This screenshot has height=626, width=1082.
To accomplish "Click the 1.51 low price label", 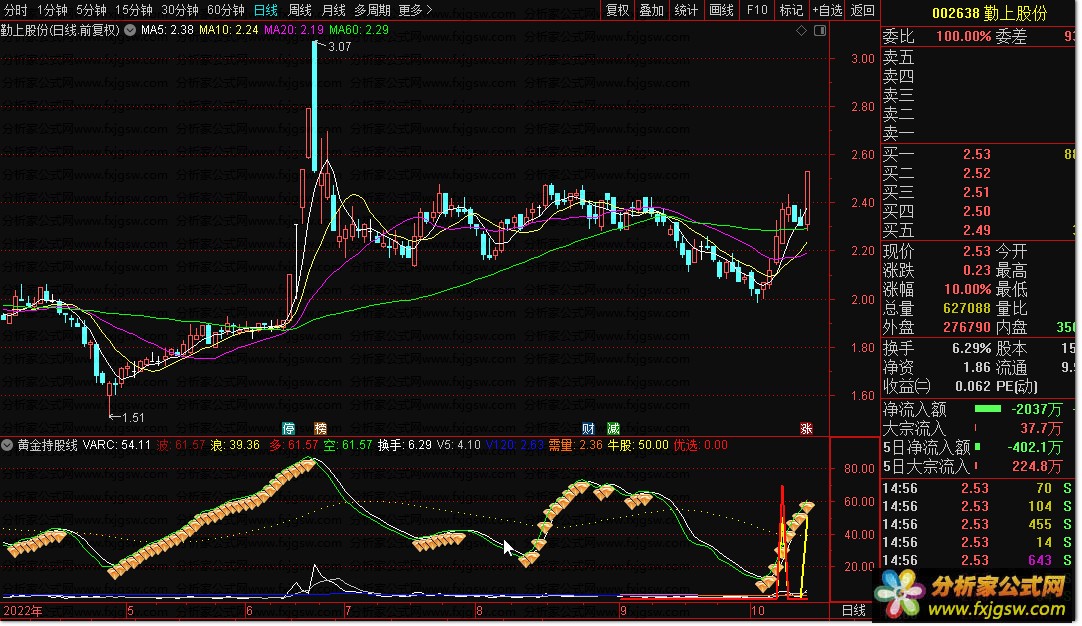I will (133, 418).
